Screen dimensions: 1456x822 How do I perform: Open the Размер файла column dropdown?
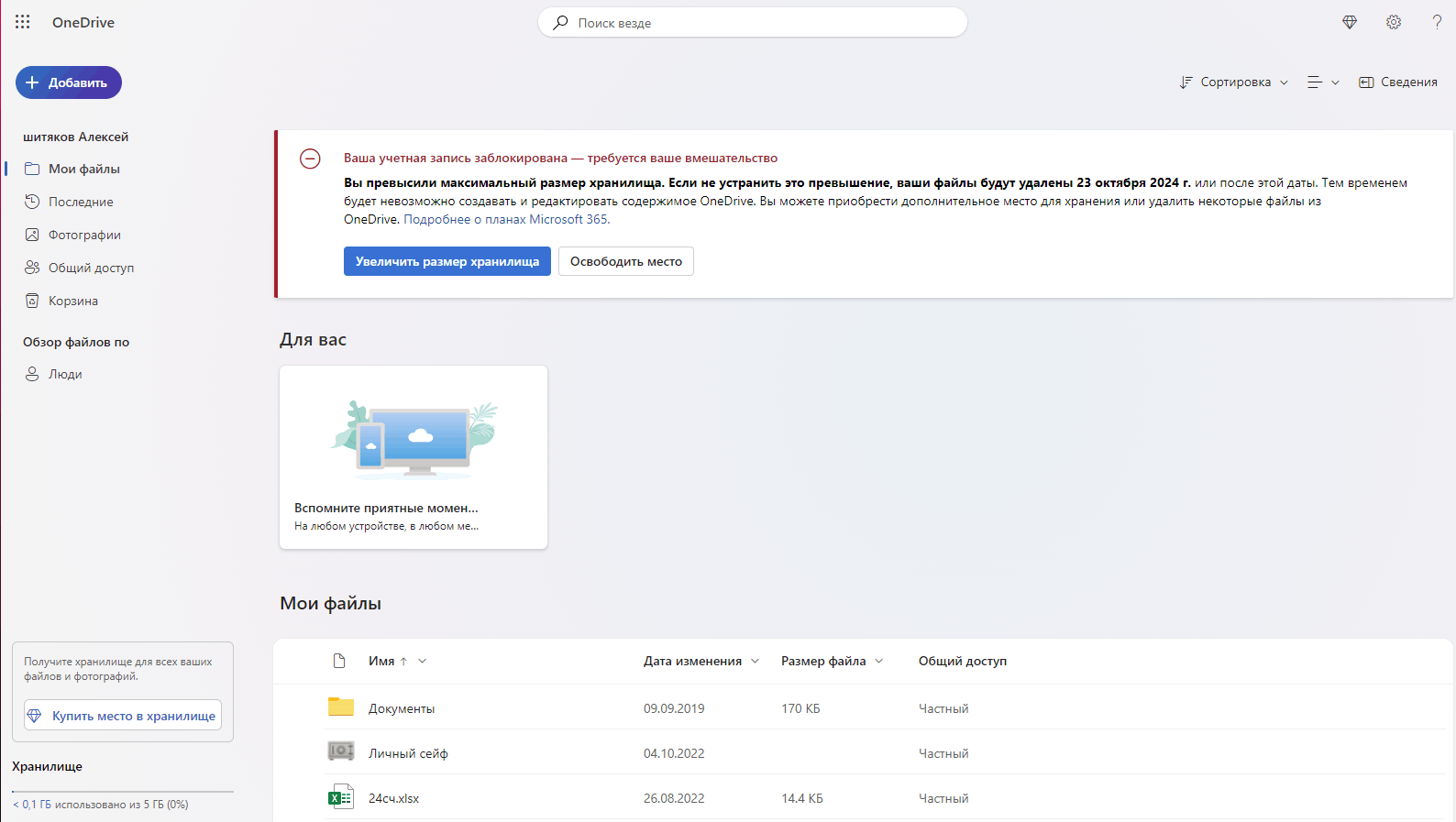coord(878,661)
